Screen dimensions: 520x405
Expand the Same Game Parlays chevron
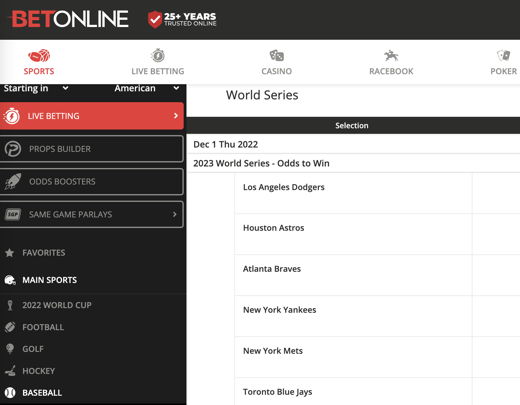pos(174,214)
